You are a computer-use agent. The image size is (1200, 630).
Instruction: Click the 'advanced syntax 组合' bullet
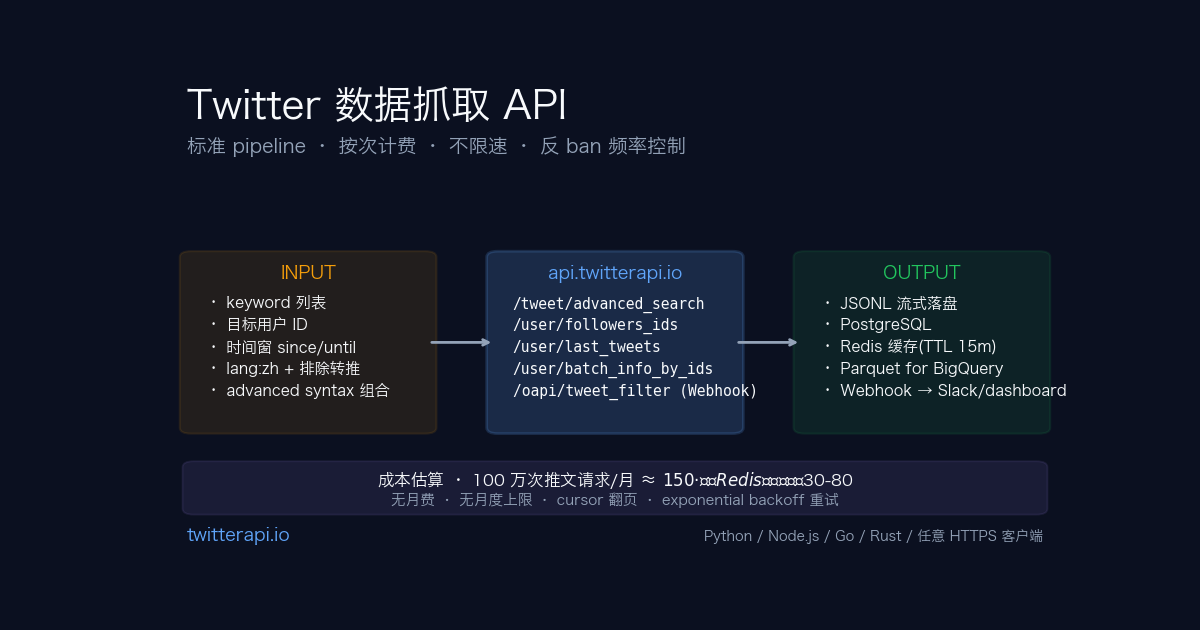click(x=300, y=391)
